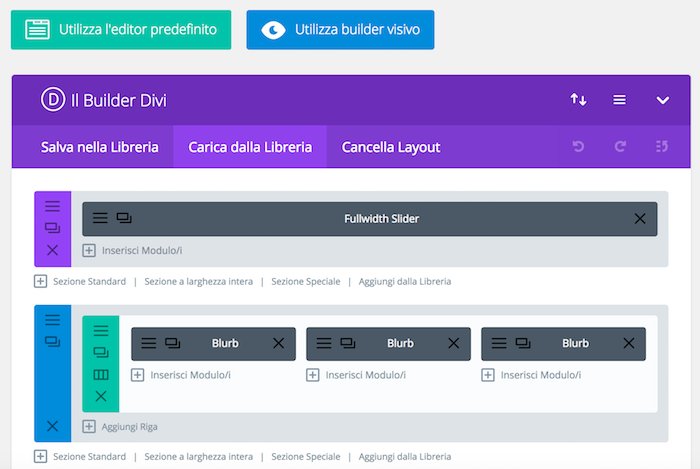The height and width of the screenshot is (469, 700).
Task: Remove the second Blurb module
Action: 454,343
